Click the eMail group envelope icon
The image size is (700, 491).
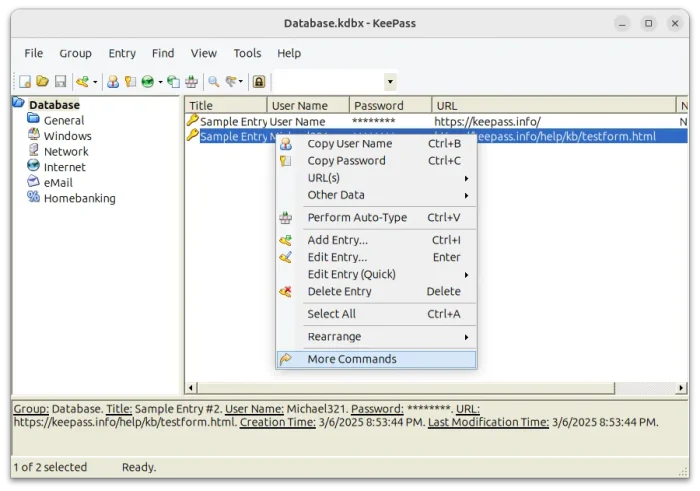pyautogui.click(x=33, y=181)
